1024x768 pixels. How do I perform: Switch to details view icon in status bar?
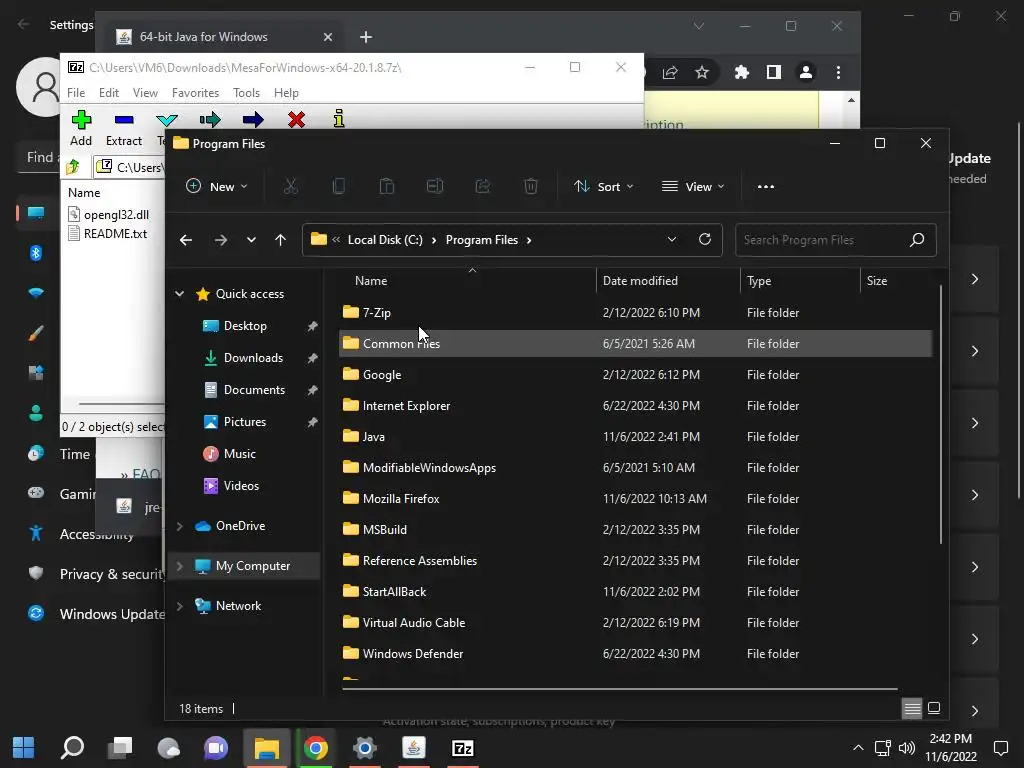point(912,708)
